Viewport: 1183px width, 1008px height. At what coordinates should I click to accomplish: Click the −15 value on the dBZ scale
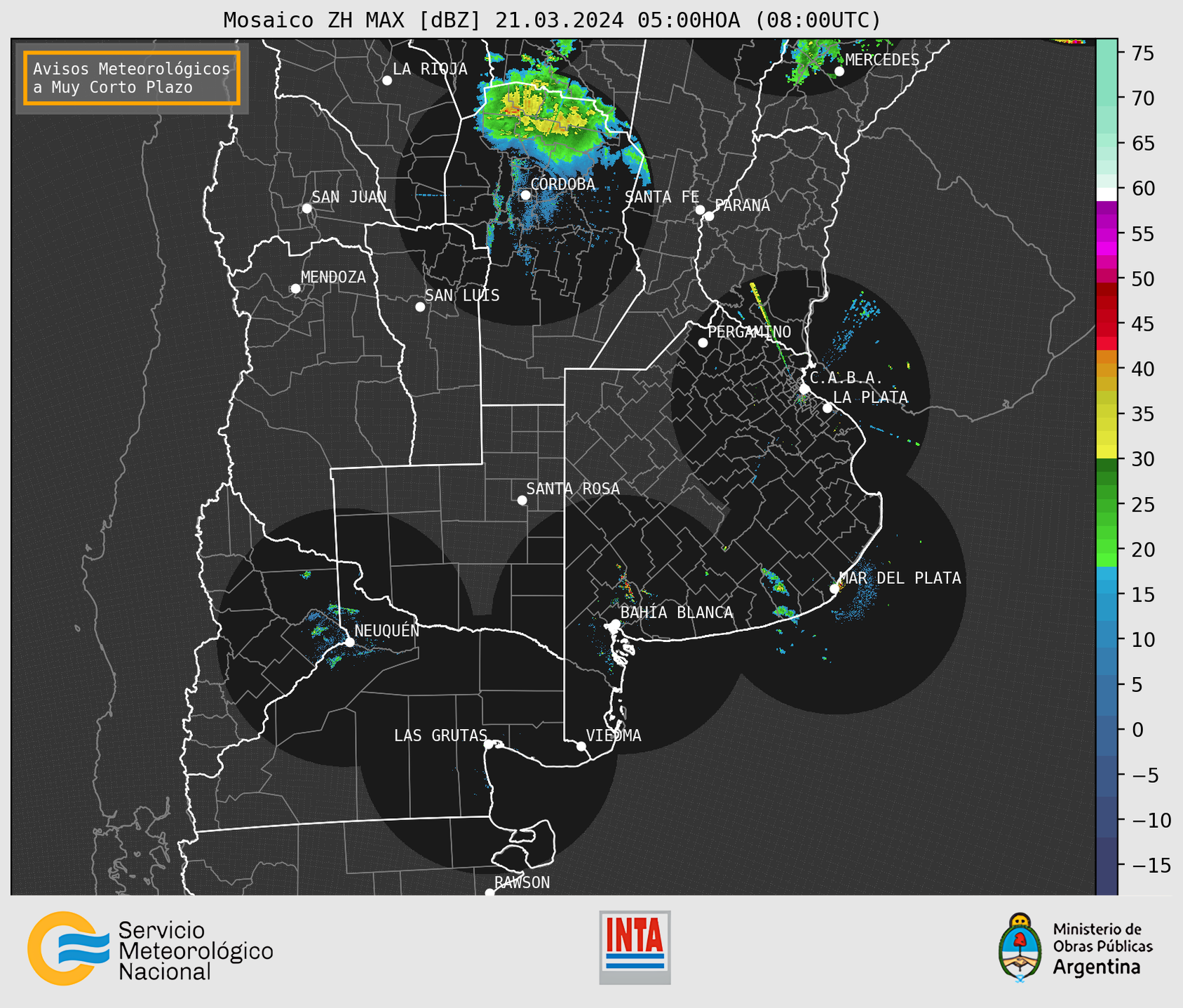tap(1151, 865)
